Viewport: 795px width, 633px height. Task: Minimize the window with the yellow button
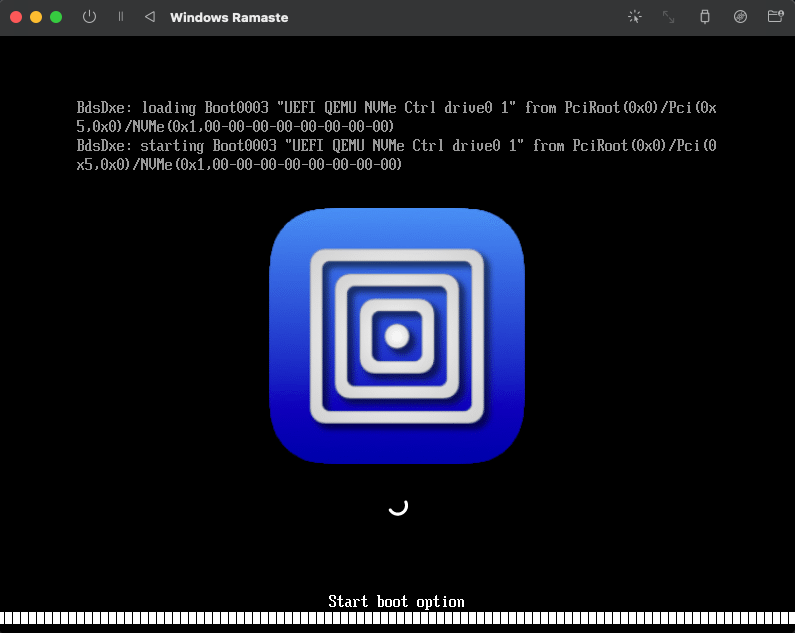click(36, 17)
